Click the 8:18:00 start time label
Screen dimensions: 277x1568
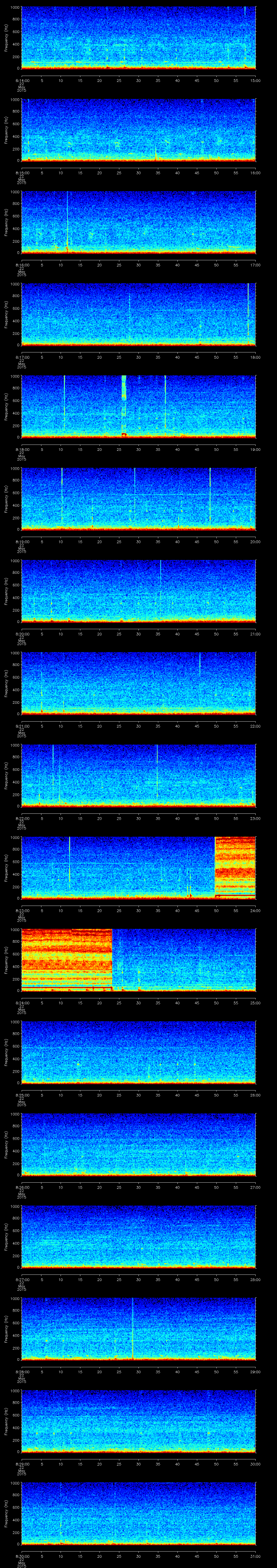(x=22, y=449)
